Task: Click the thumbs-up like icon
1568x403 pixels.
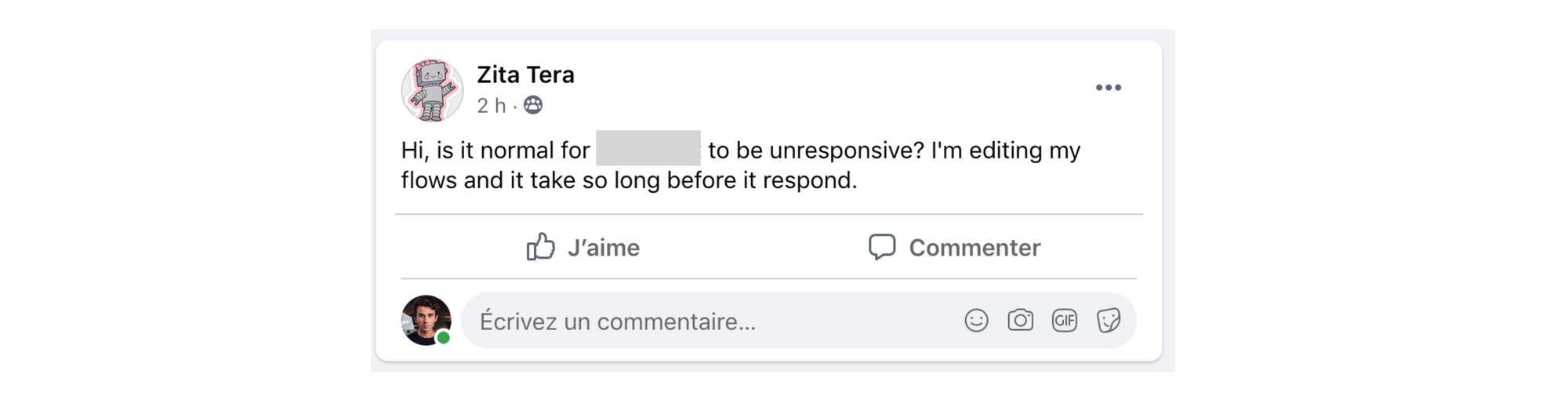Action: coord(540,247)
